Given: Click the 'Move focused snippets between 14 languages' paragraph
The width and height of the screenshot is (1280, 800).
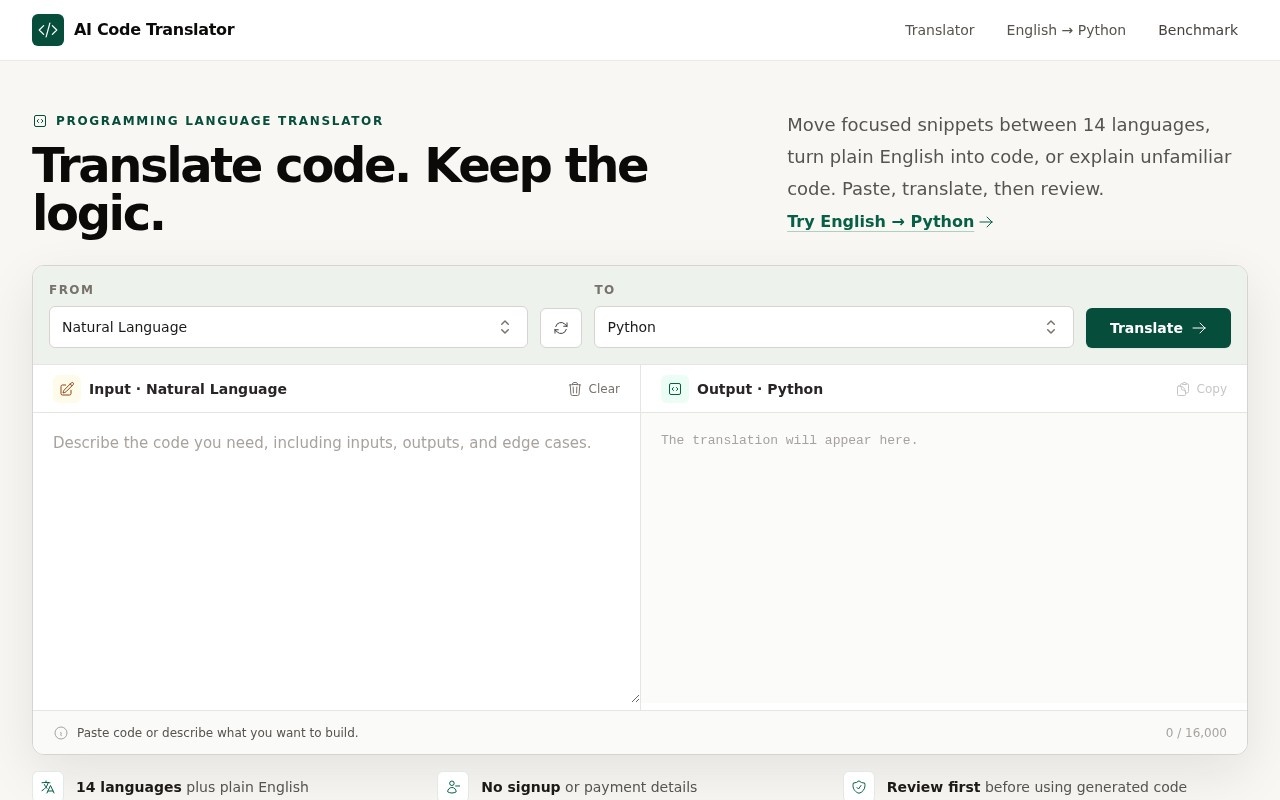Looking at the screenshot, I should 1009,157.
